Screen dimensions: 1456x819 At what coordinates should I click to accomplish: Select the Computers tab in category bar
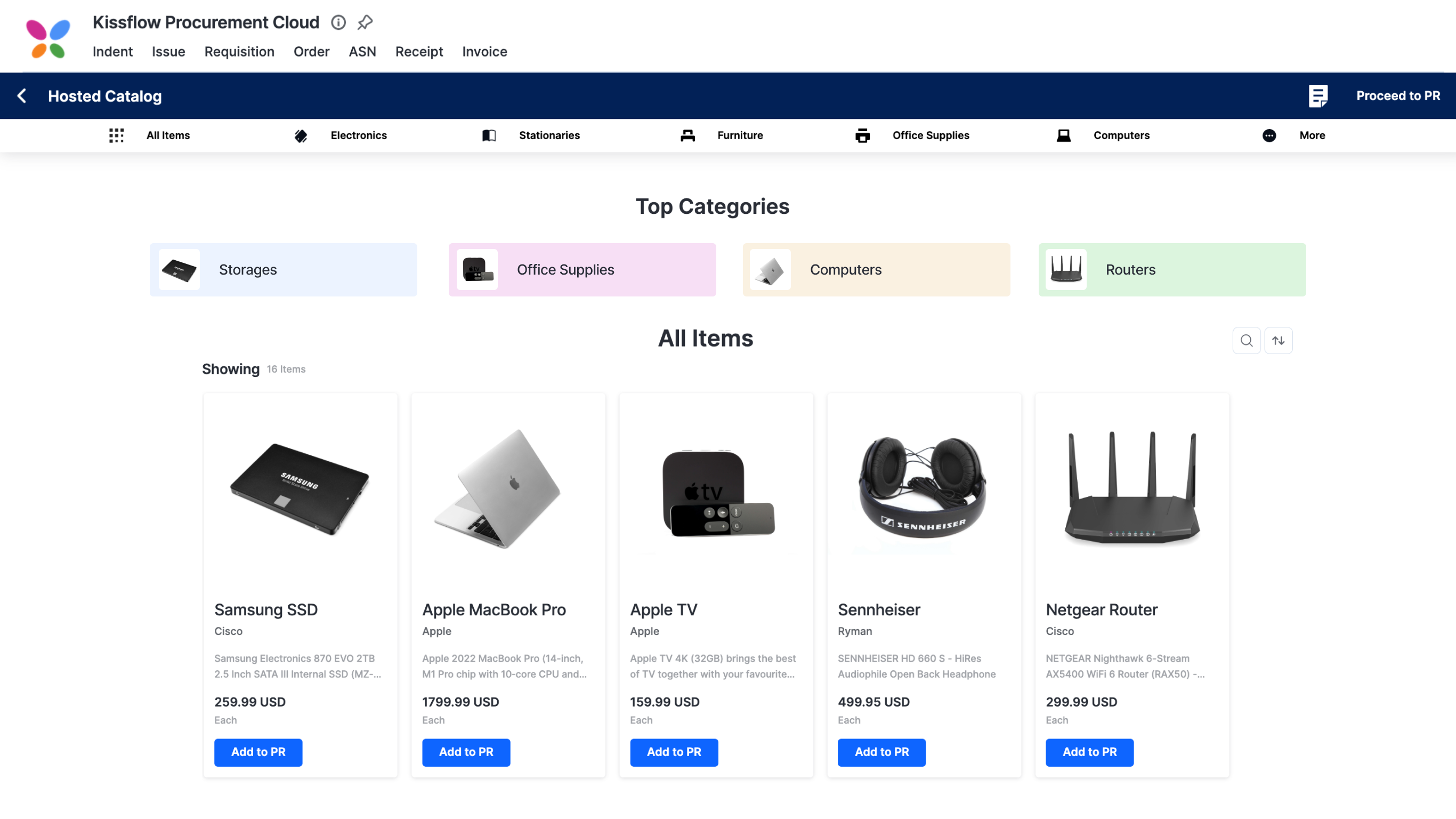click(1121, 135)
